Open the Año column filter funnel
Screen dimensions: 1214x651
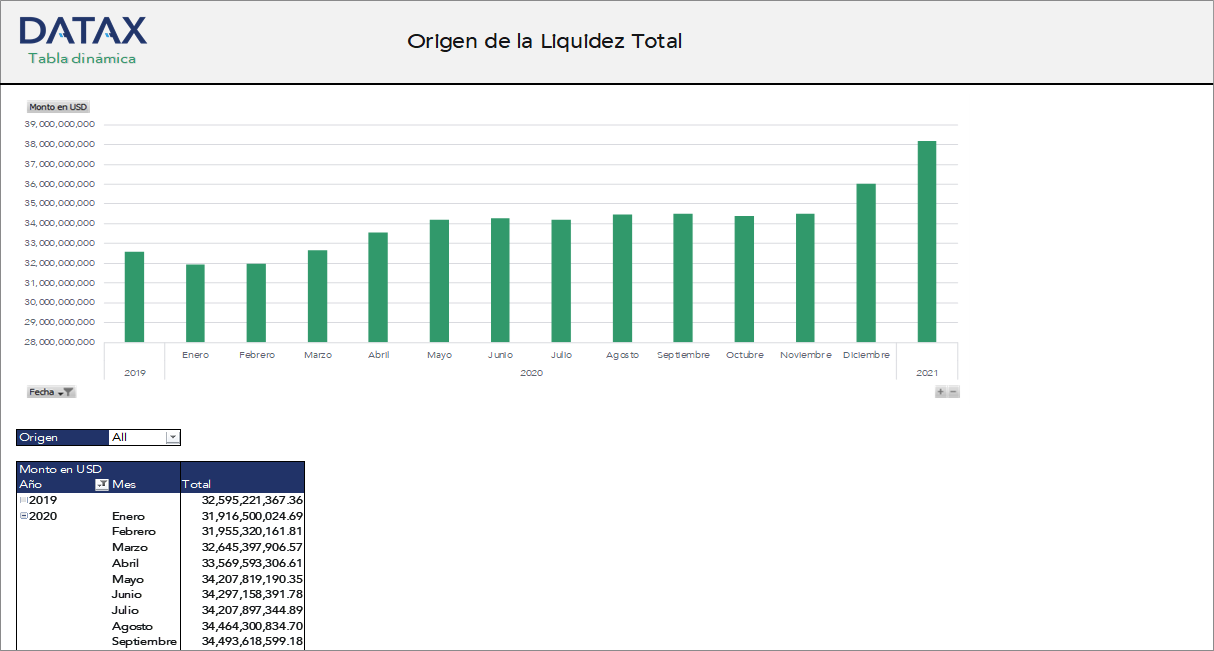[101, 483]
